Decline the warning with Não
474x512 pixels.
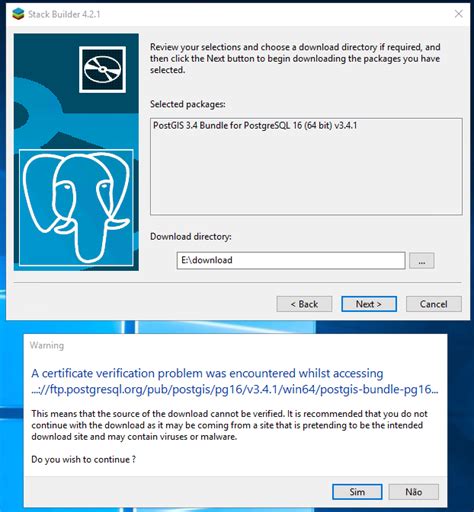[414, 492]
